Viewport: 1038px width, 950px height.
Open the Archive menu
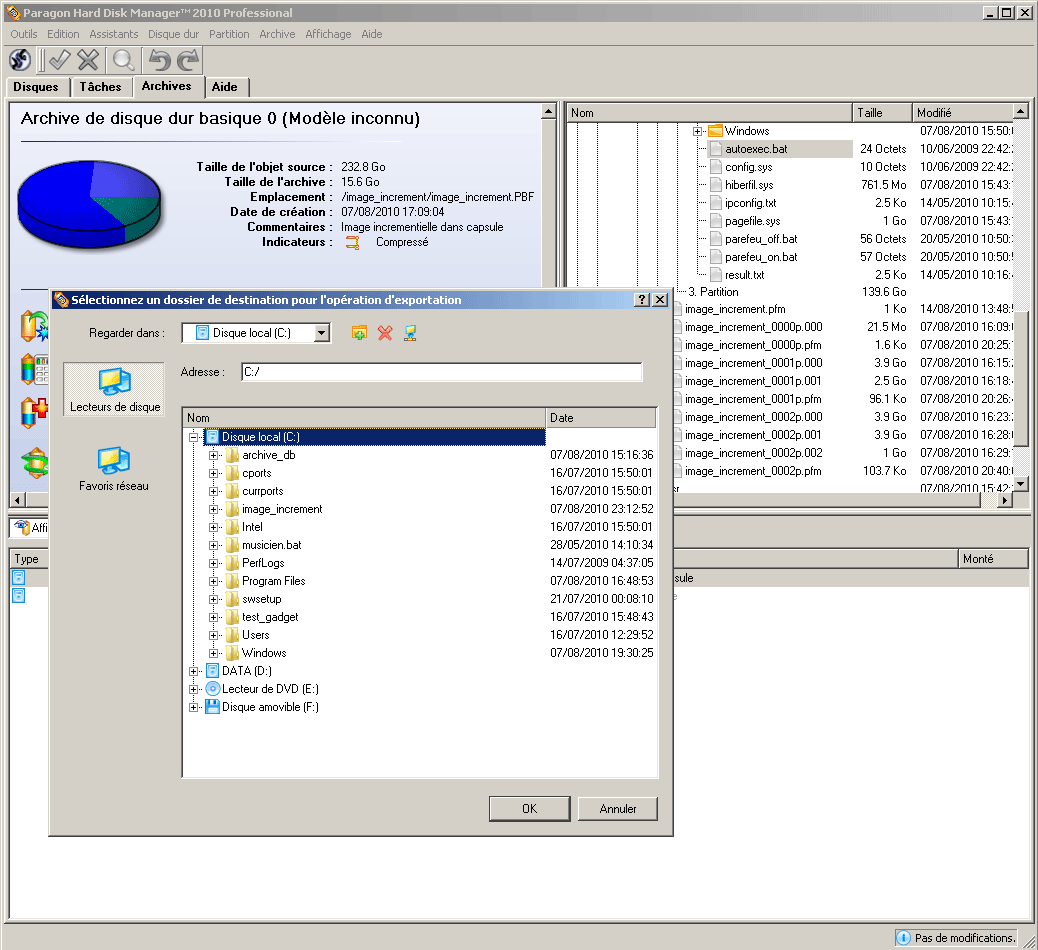point(277,34)
